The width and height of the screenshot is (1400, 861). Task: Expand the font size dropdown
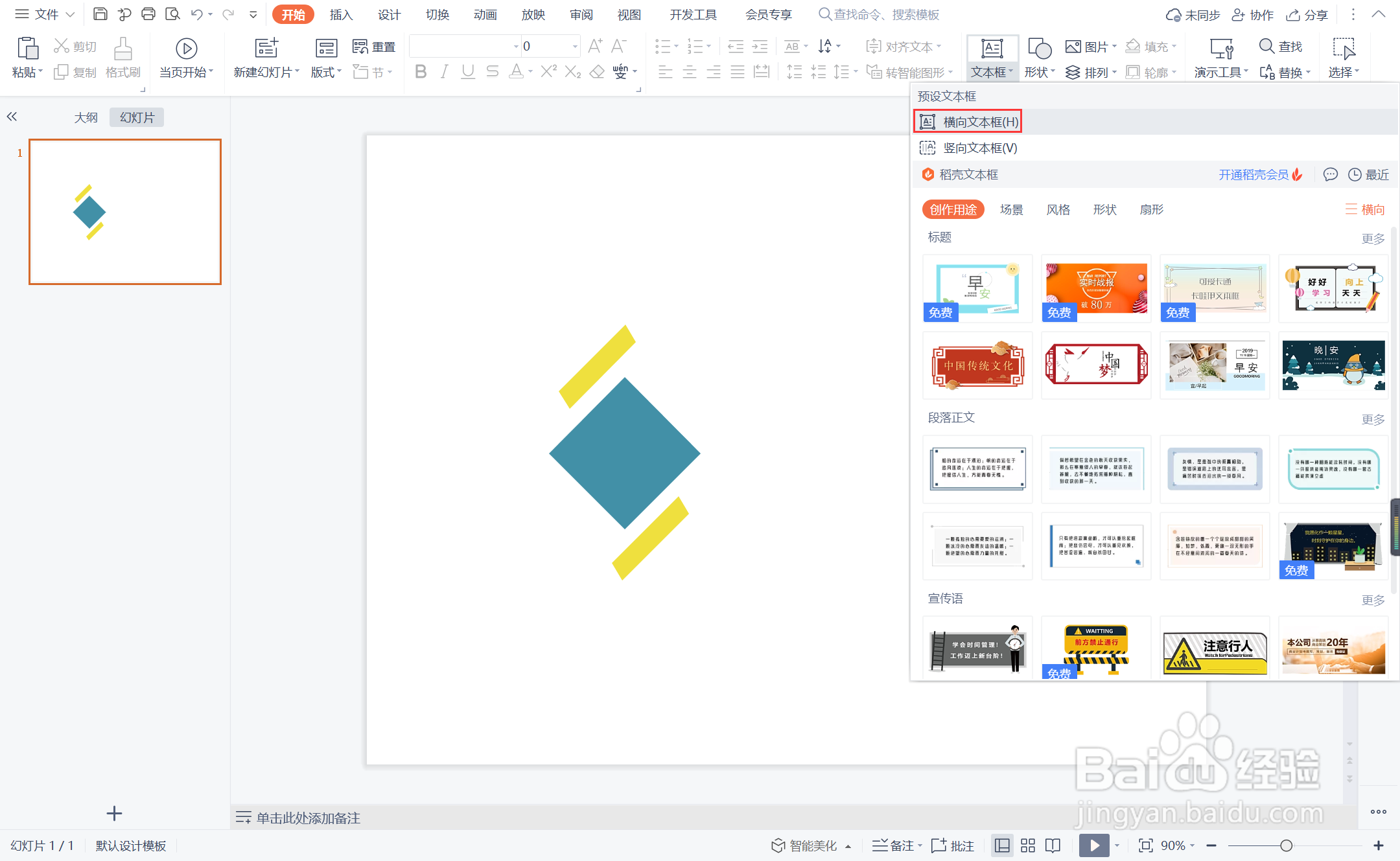point(575,47)
